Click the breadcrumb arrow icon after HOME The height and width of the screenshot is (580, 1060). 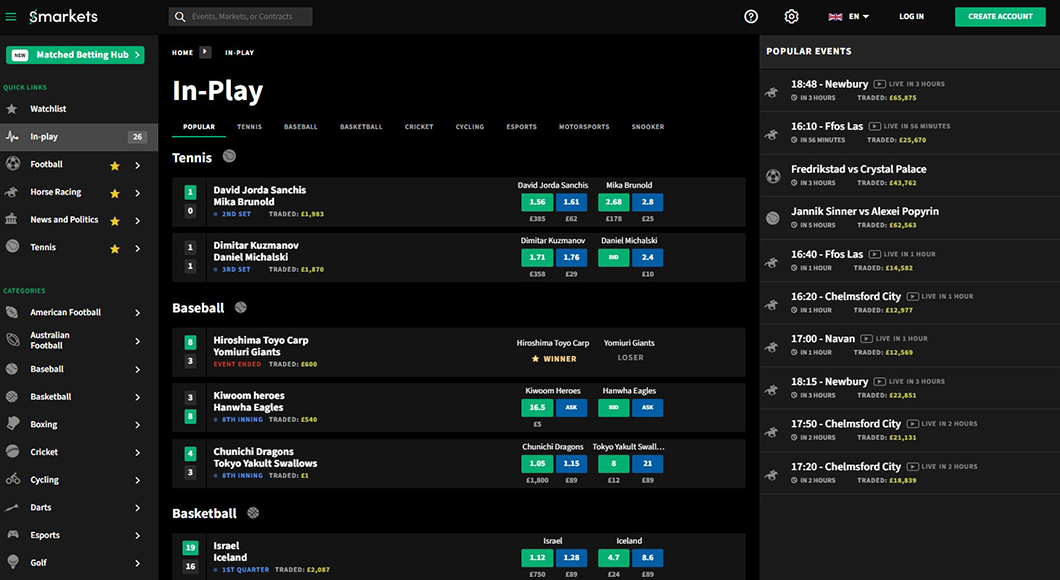[x=206, y=52]
